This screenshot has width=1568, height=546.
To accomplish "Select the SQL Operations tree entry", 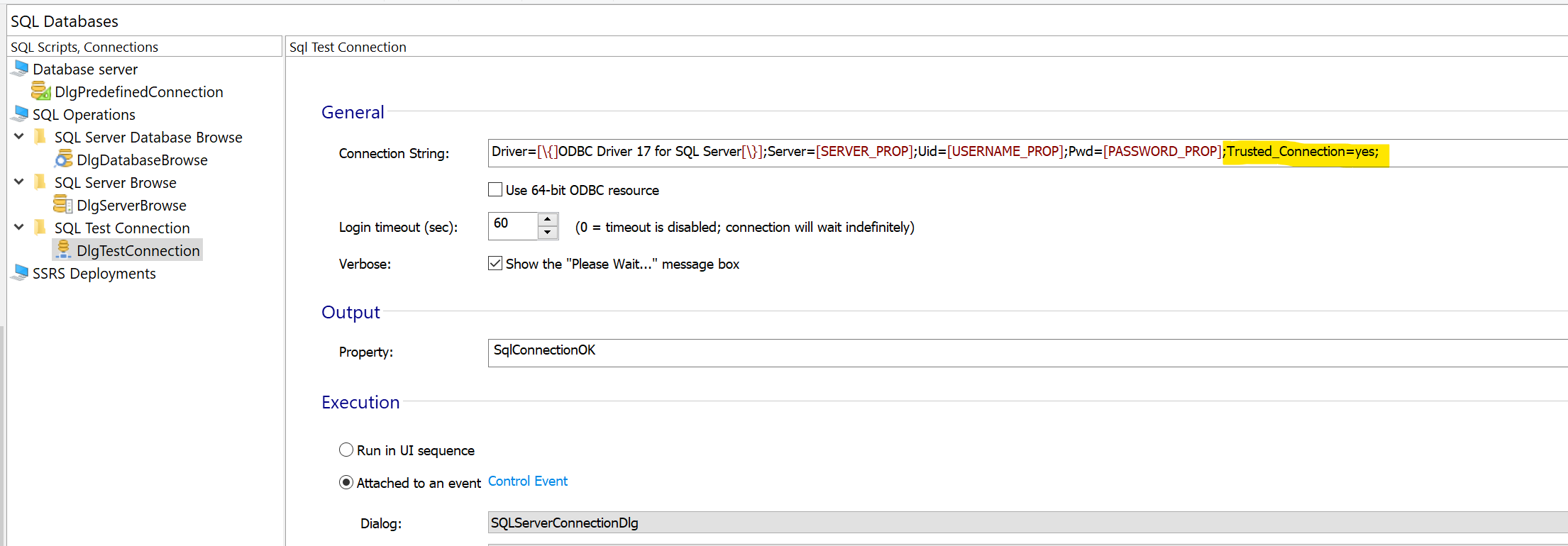I will pos(84,114).
